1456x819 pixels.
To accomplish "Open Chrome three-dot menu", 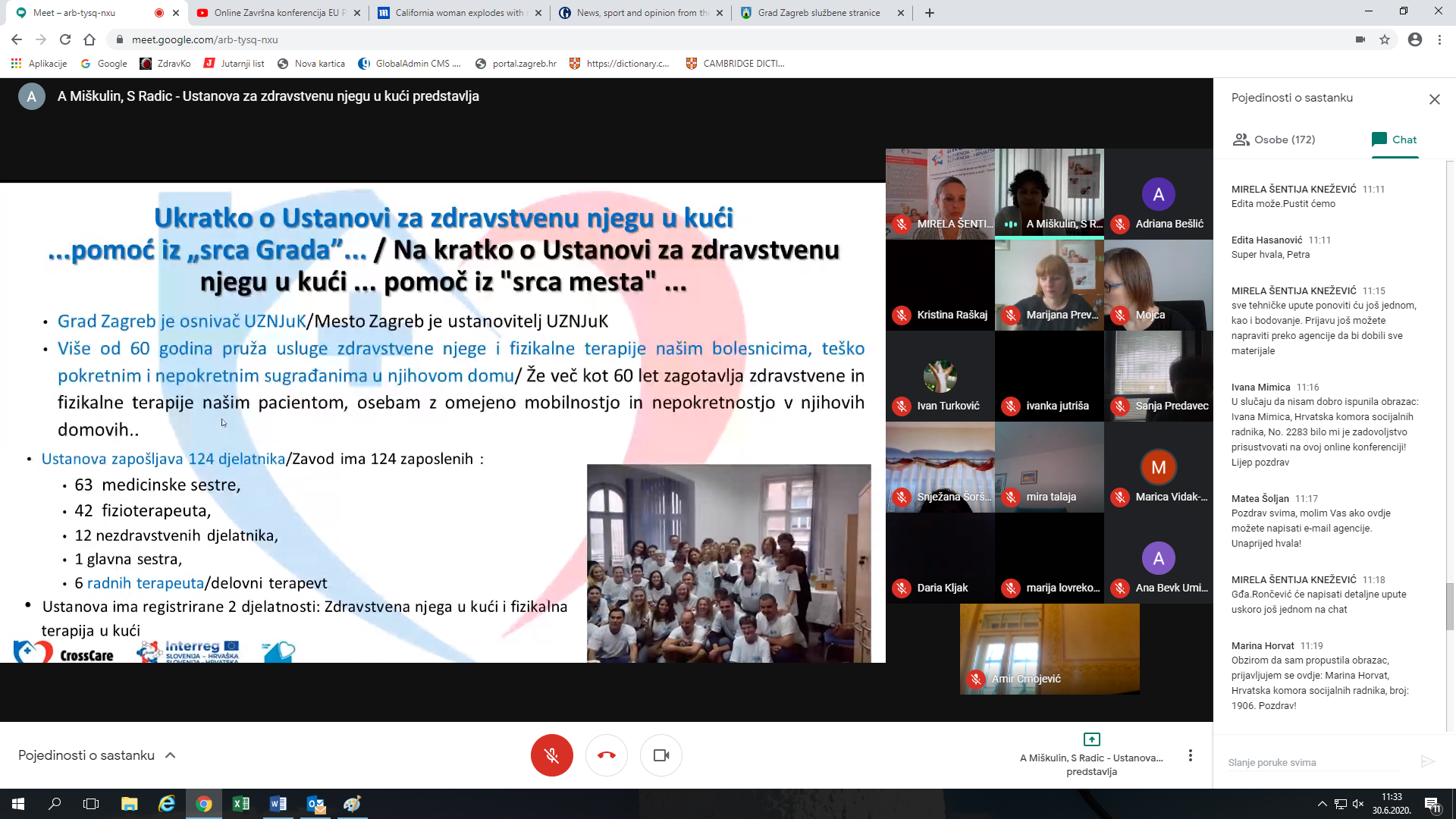I will (1439, 39).
